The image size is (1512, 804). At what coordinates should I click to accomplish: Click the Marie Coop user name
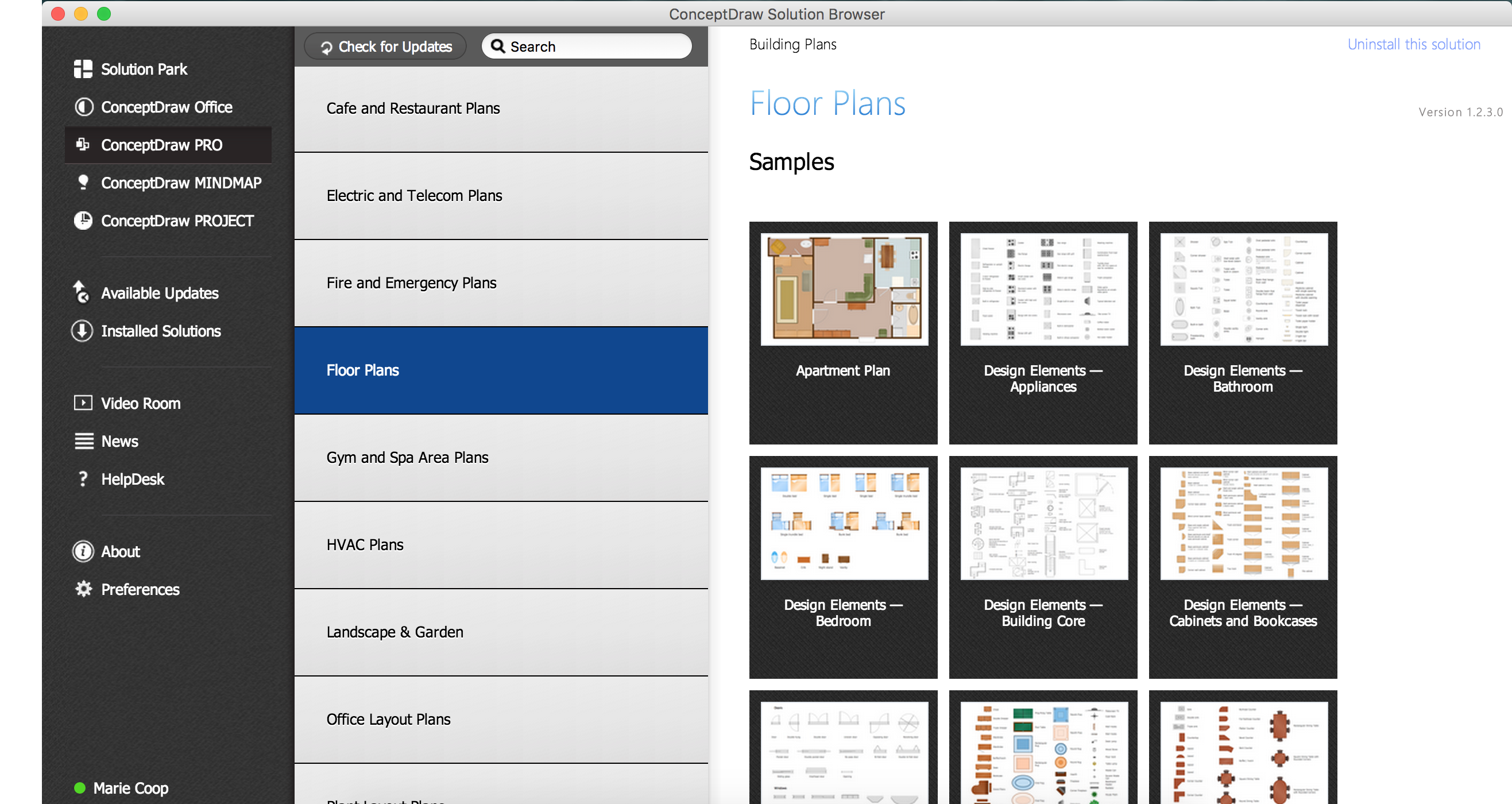[131, 787]
